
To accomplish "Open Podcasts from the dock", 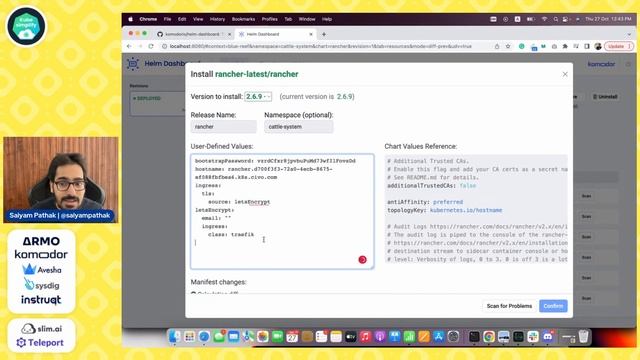I will pyautogui.click(x=380, y=337).
